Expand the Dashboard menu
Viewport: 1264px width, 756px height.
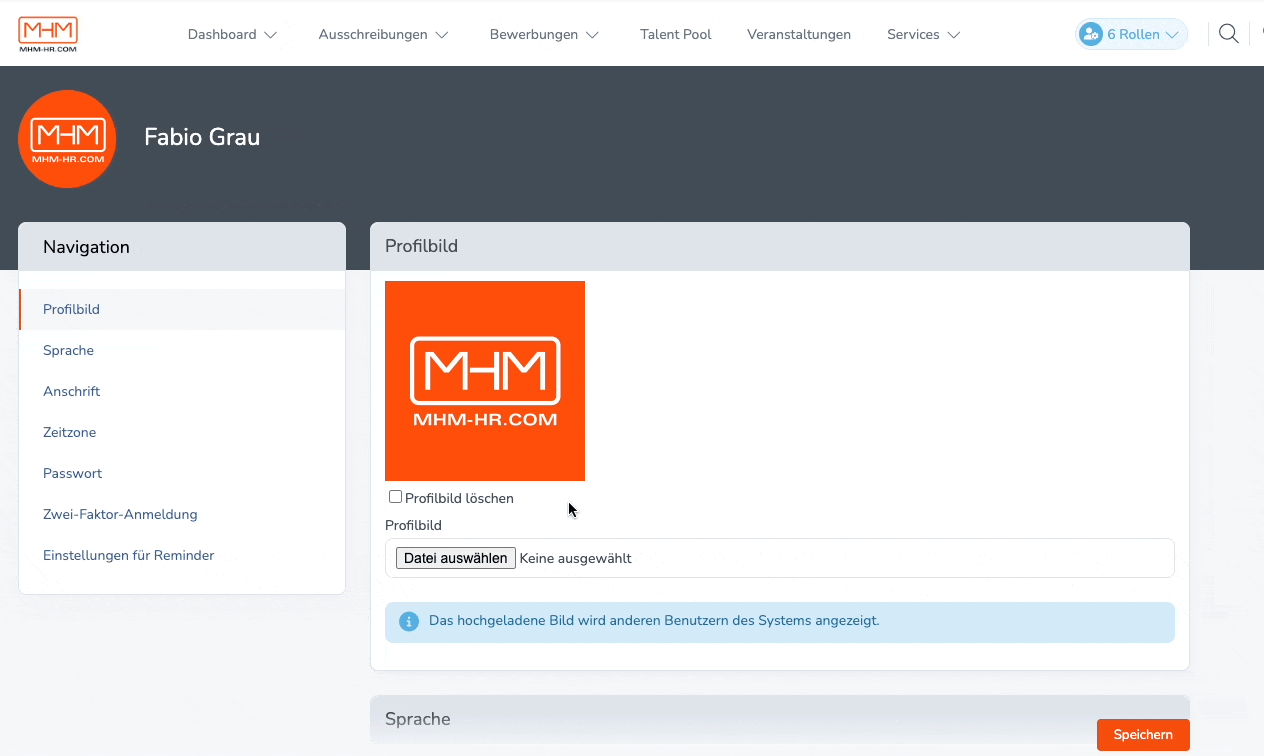pos(232,34)
